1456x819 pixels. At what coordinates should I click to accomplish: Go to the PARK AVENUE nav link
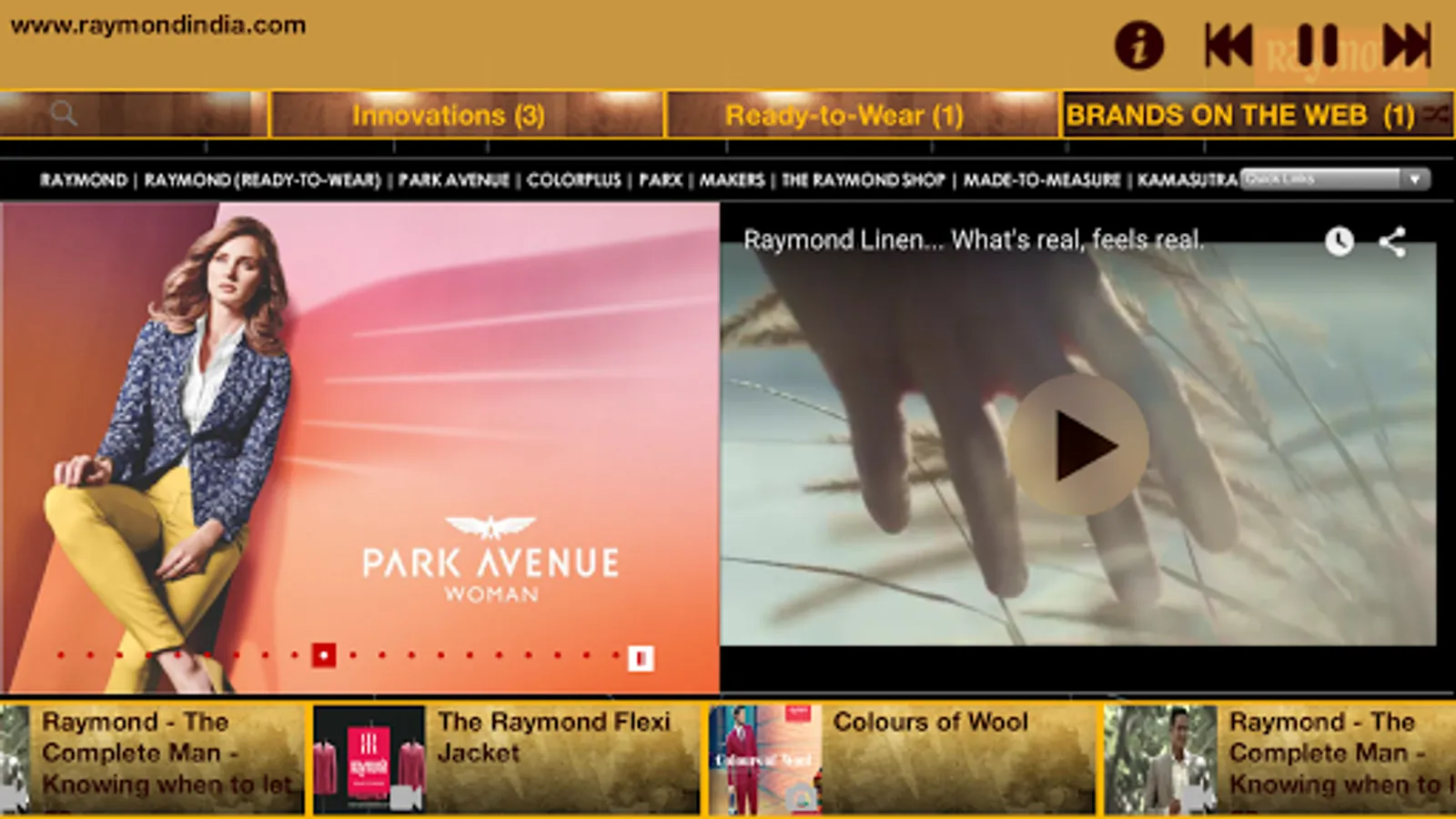pos(453,180)
